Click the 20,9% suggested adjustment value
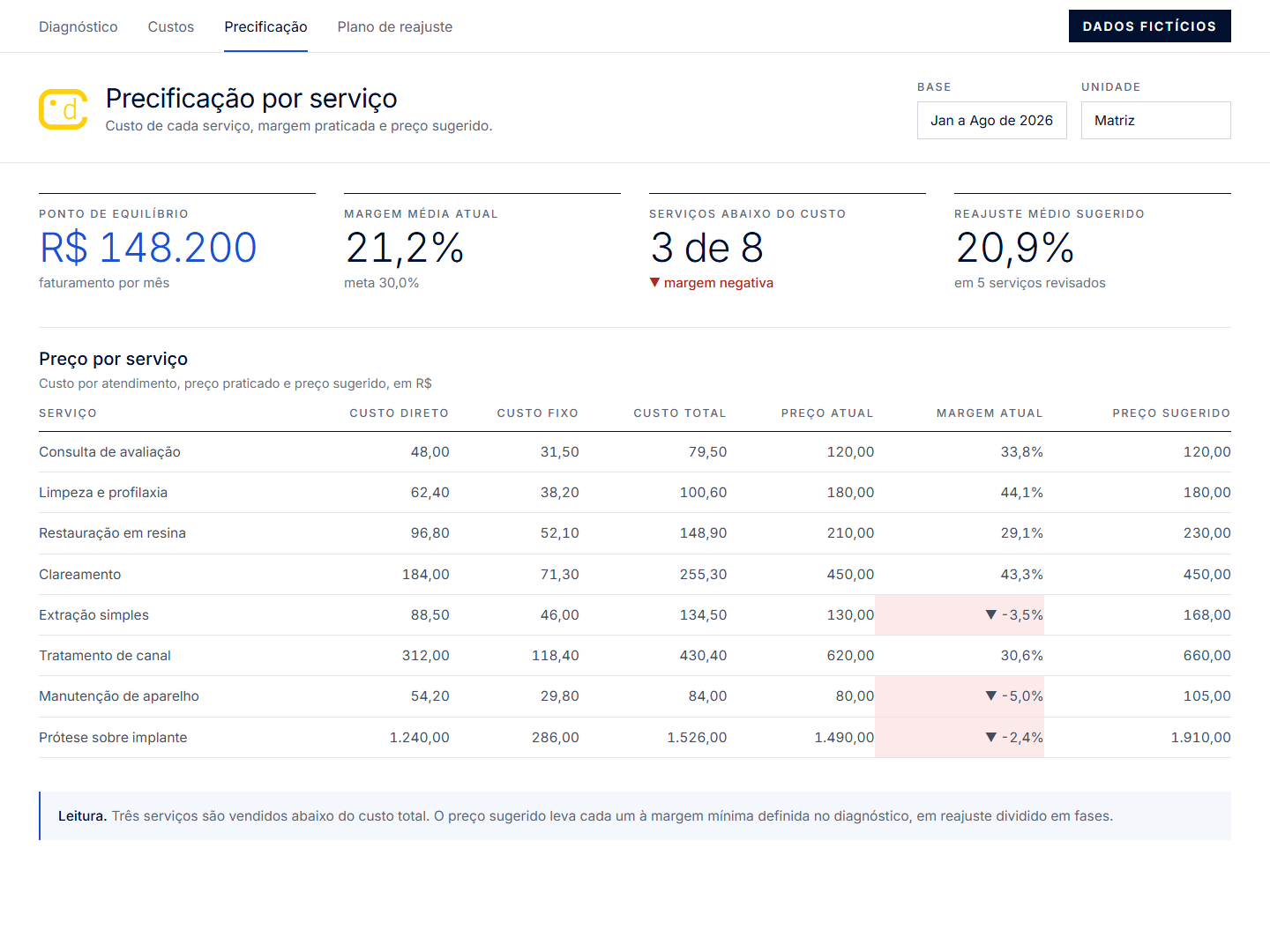Screen dimensions: 1270x952 [1015, 248]
